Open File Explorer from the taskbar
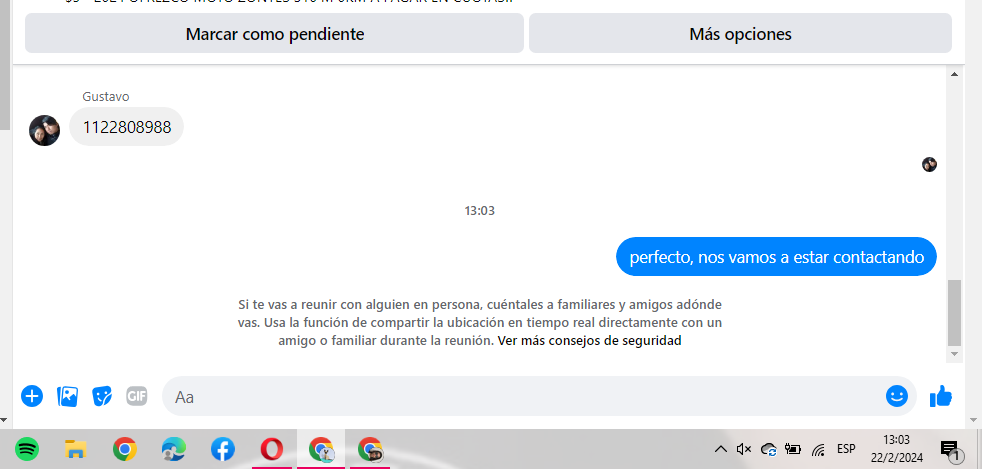The width and height of the screenshot is (982, 469). point(76,449)
